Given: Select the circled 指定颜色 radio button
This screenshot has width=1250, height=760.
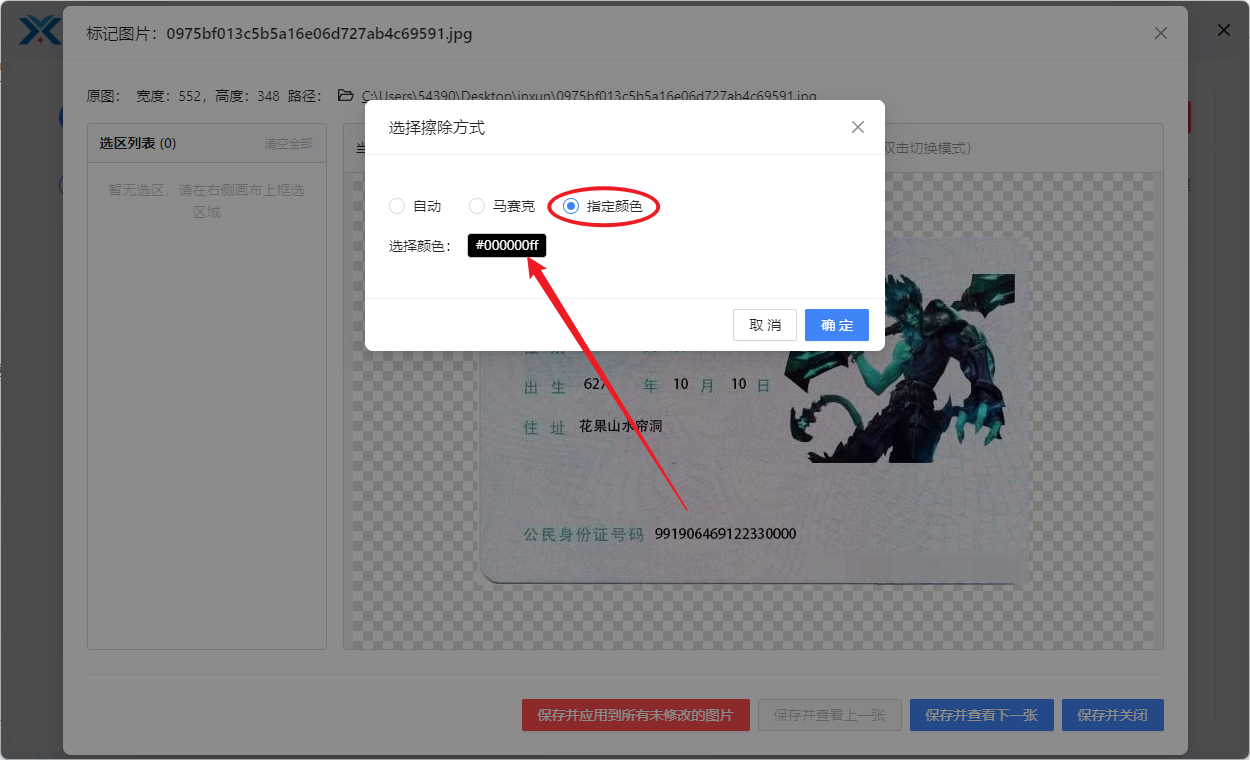Looking at the screenshot, I should pos(570,206).
